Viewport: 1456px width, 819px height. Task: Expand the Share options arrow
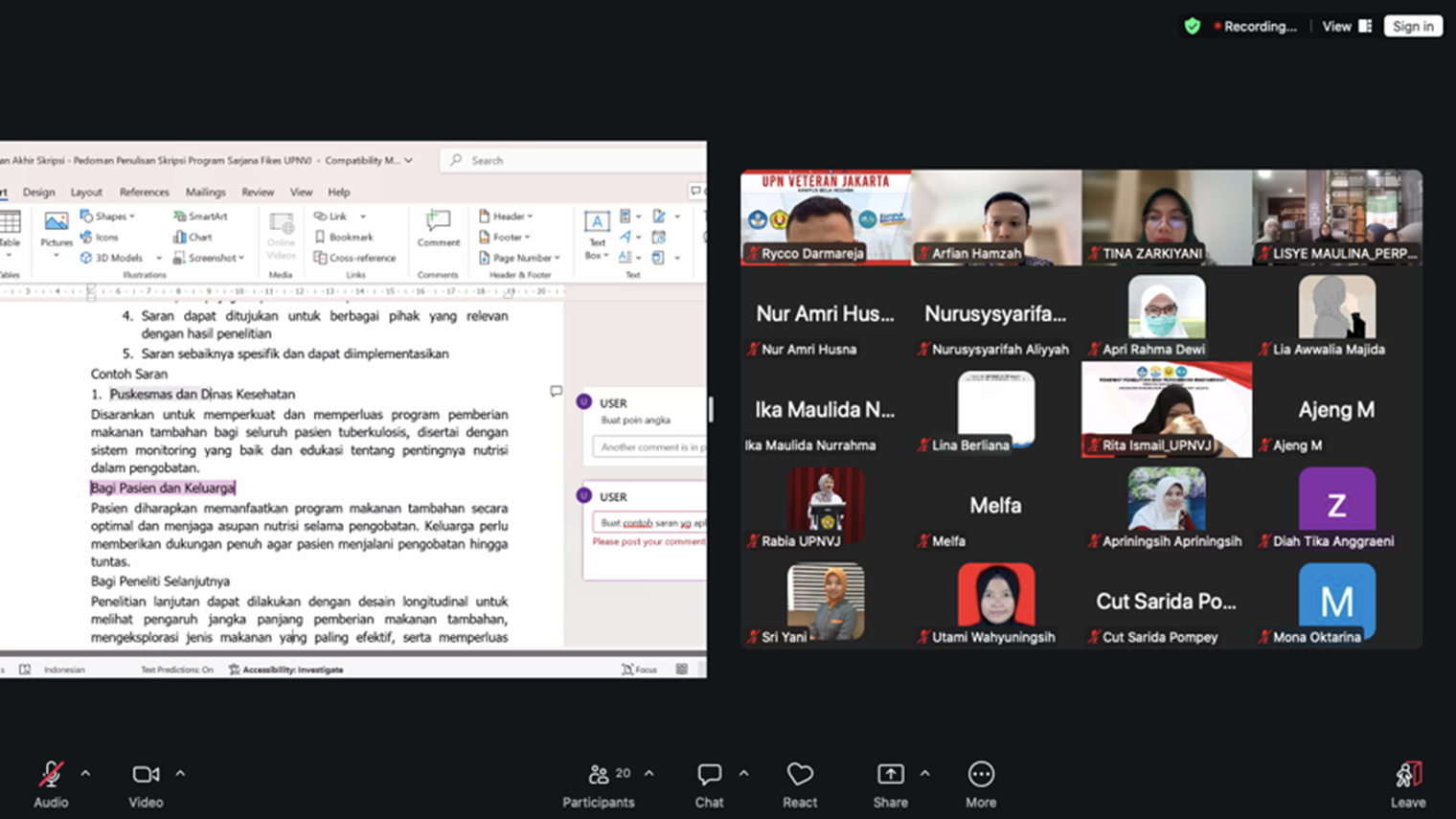pos(924,773)
